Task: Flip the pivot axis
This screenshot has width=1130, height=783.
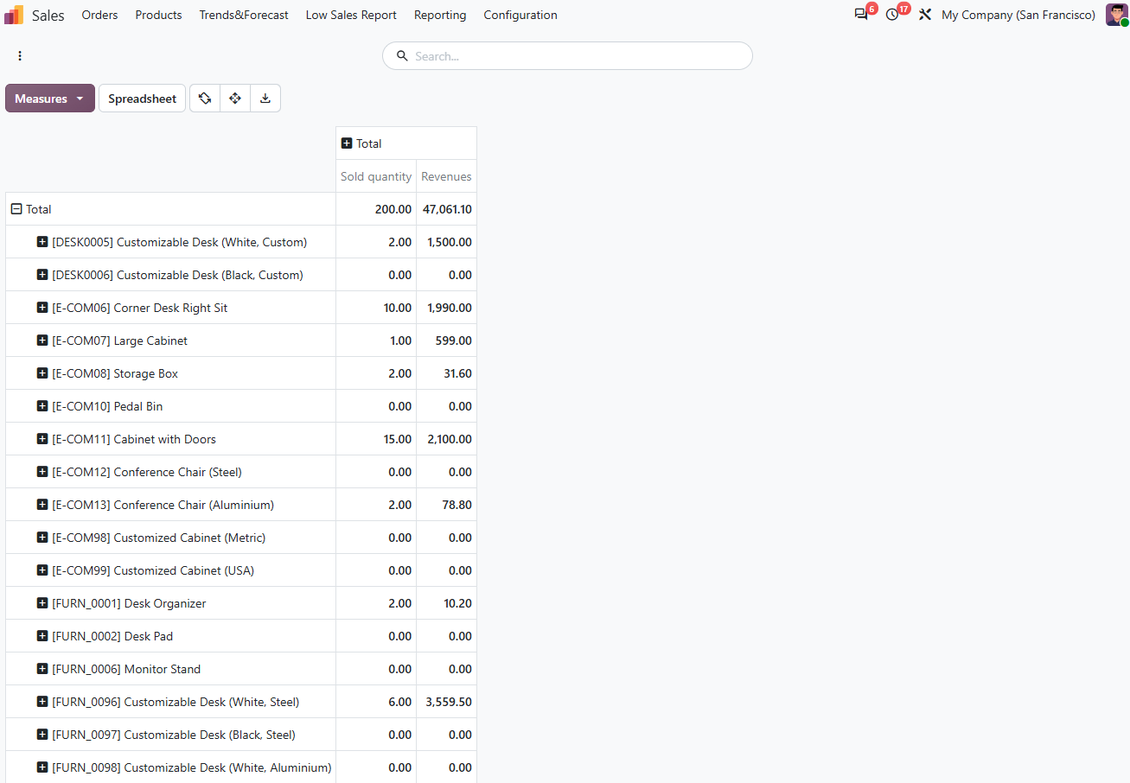Action: tap(205, 98)
